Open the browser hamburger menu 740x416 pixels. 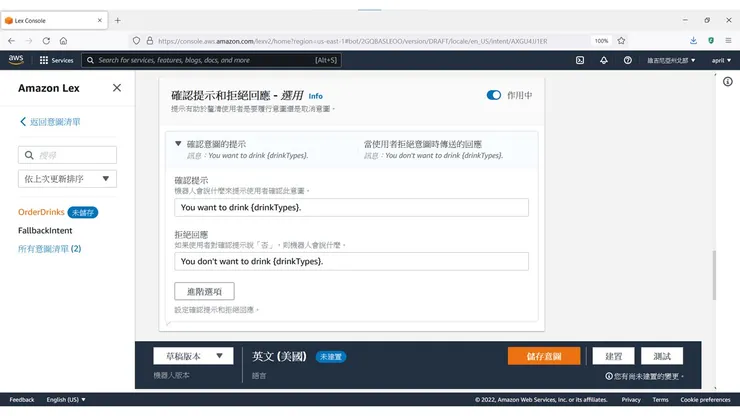tap(728, 41)
